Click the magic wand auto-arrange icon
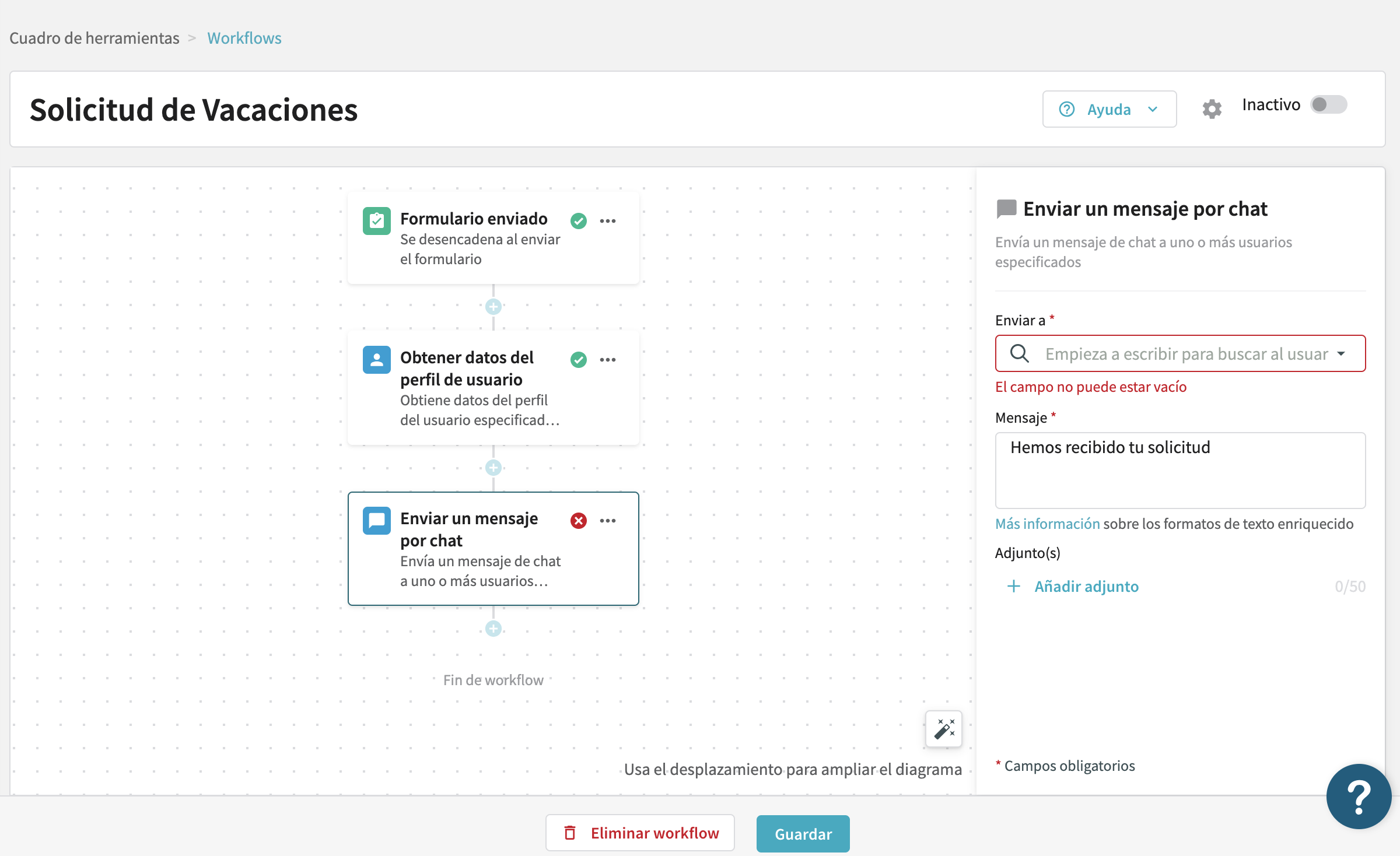The image size is (1400, 856). click(x=944, y=729)
